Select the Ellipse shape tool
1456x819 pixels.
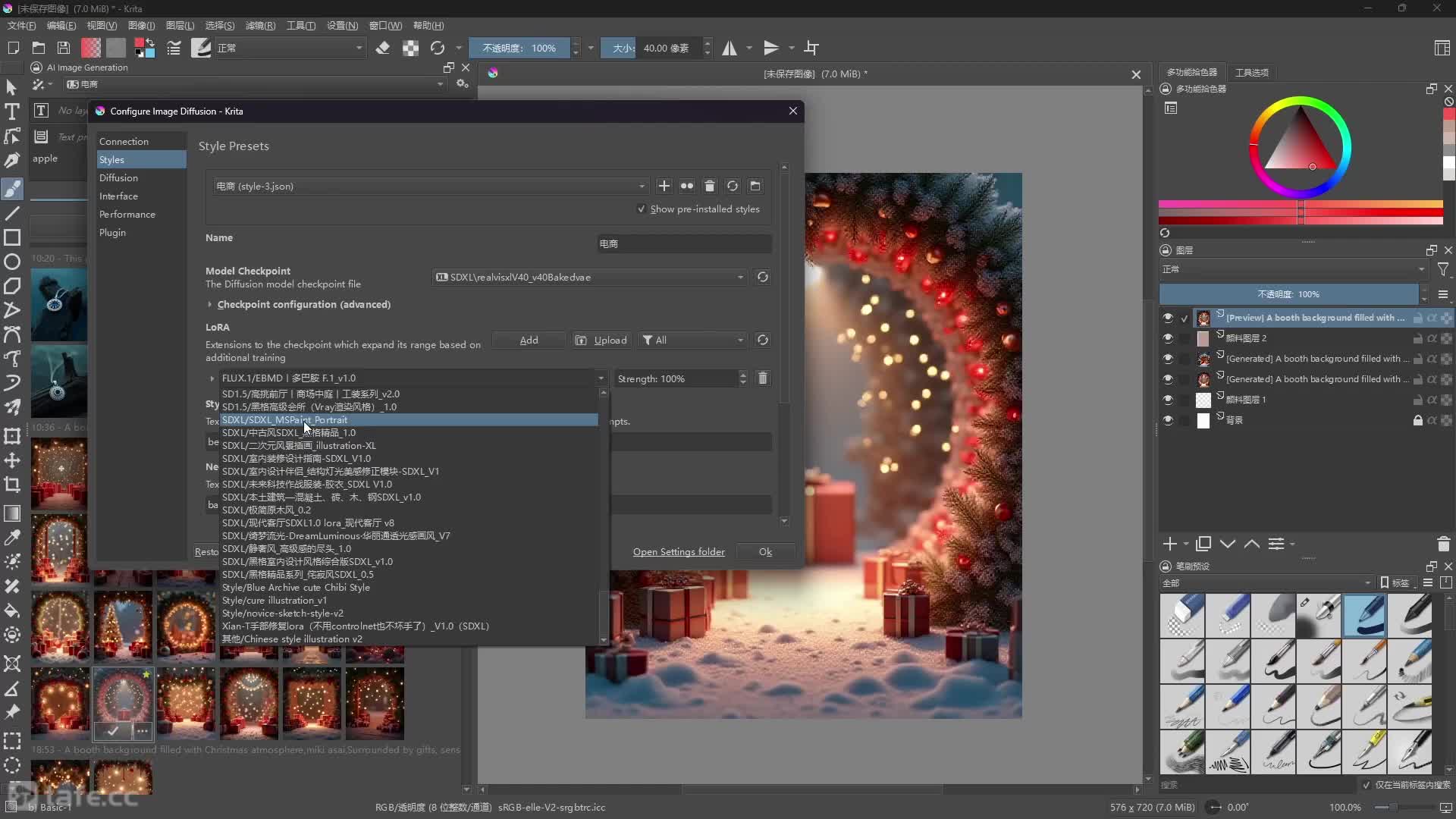click(12, 262)
